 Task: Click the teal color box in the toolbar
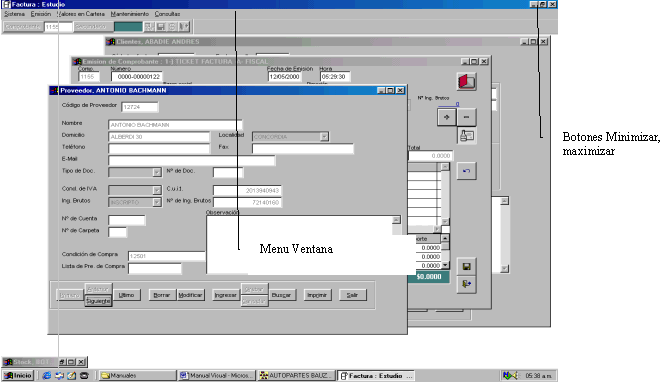[x=128, y=27]
